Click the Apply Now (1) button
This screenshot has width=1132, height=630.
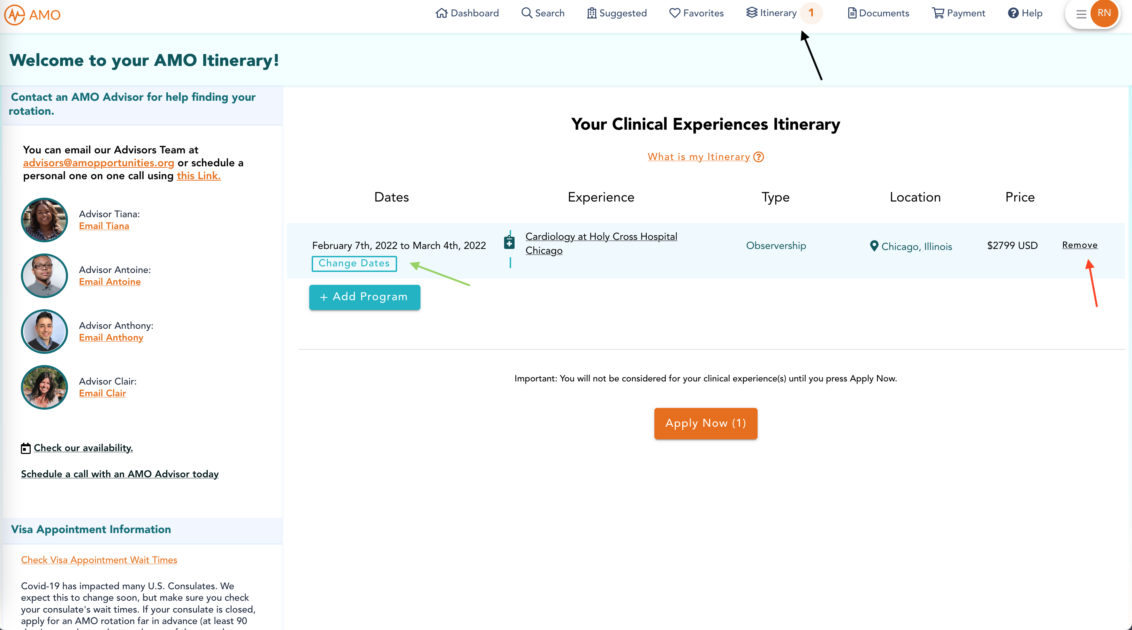point(705,424)
